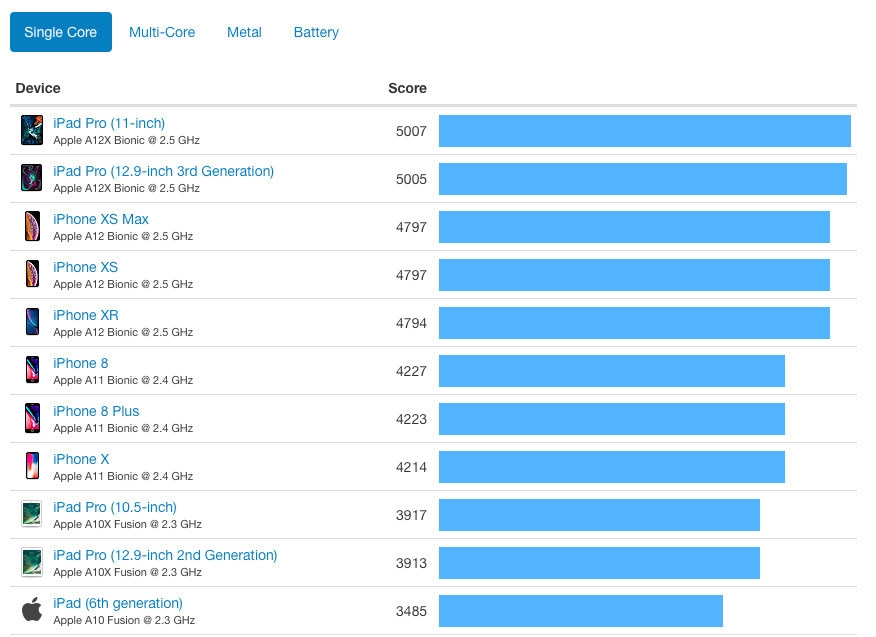The height and width of the screenshot is (637, 876).
Task: Open the iPad Pro (10.5-inch) link
Action: (115, 507)
